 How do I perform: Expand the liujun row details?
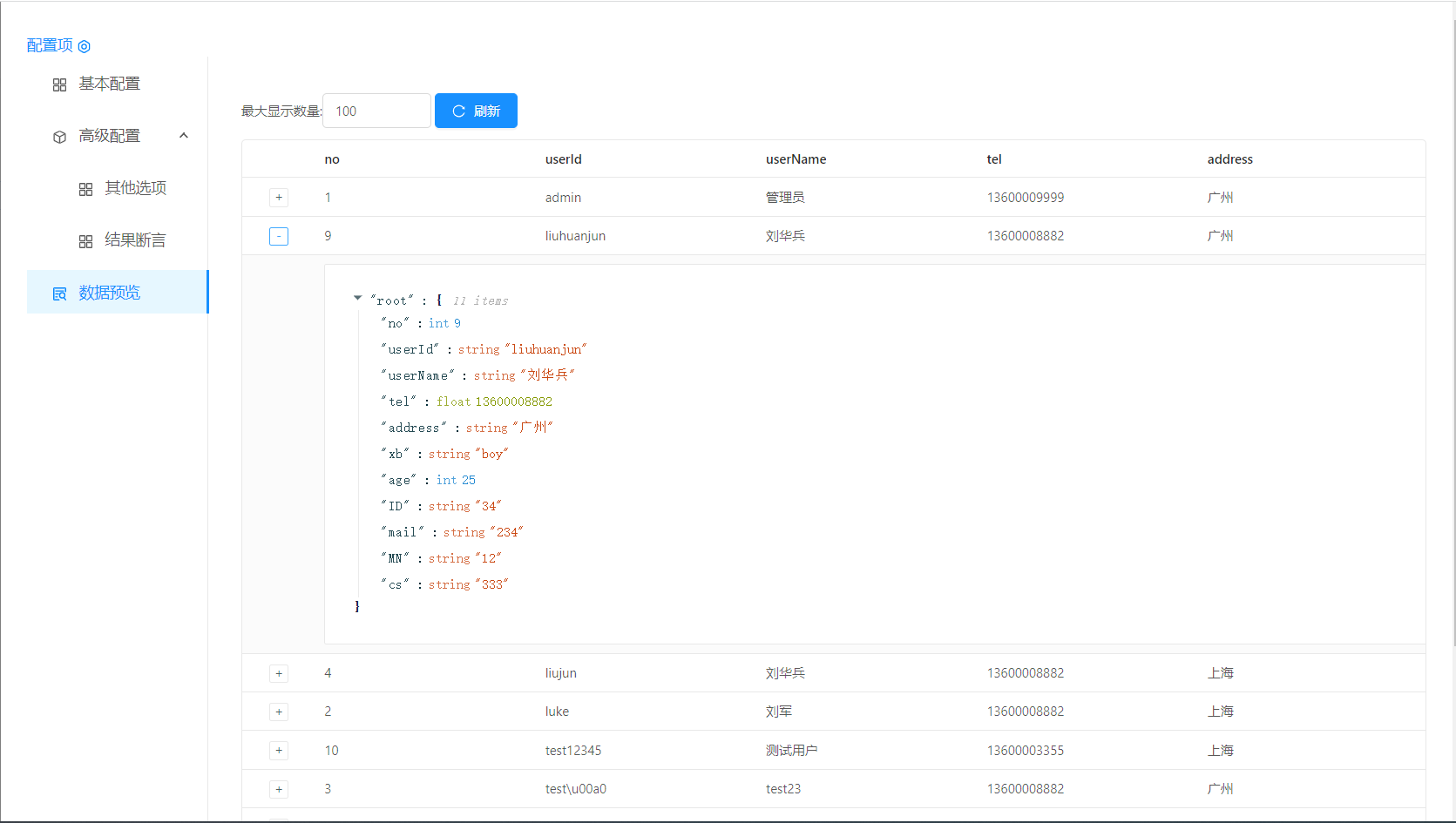(x=279, y=673)
